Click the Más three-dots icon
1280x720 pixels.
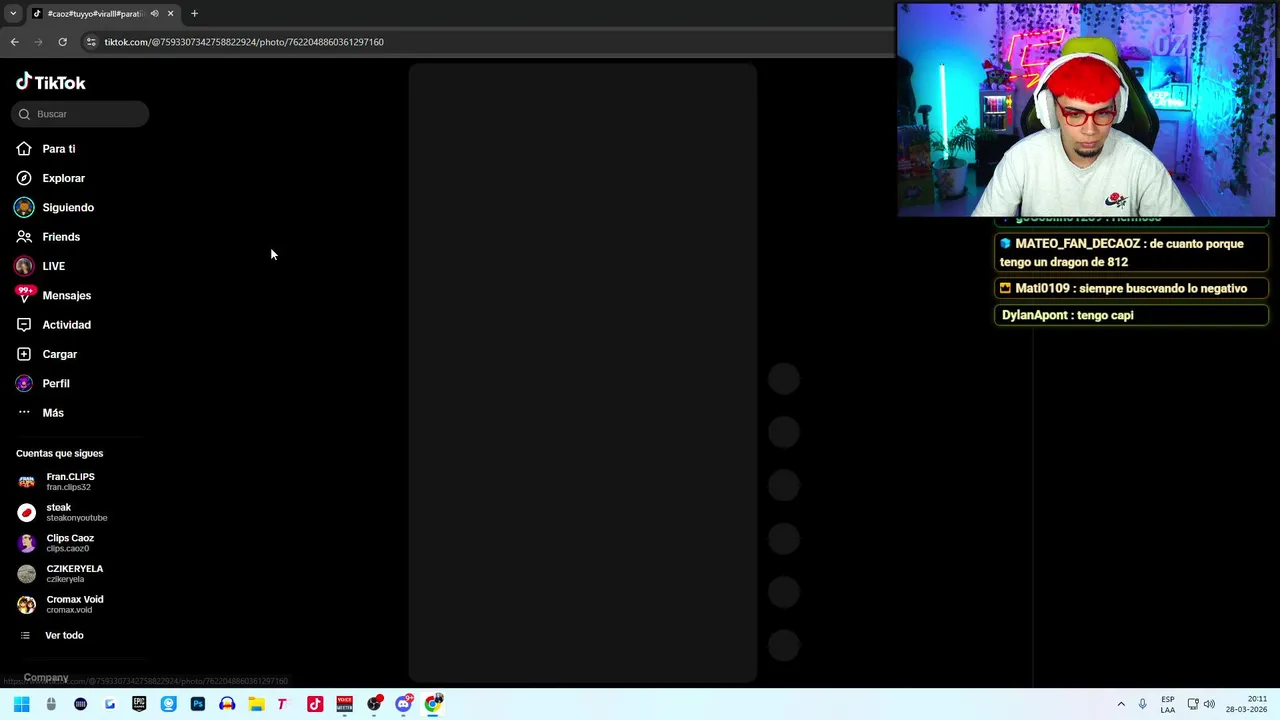tap(24, 413)
